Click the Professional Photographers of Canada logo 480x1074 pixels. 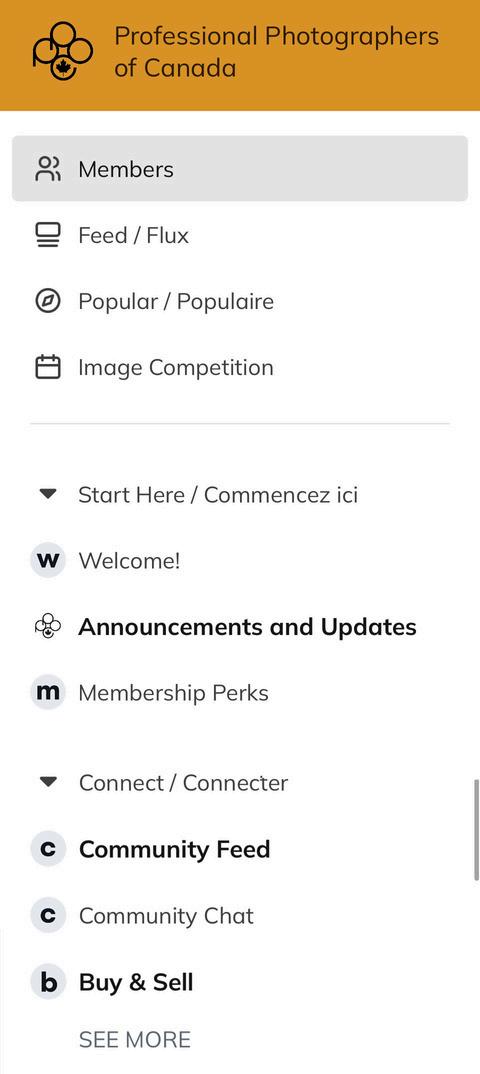(x=62, y=51)
